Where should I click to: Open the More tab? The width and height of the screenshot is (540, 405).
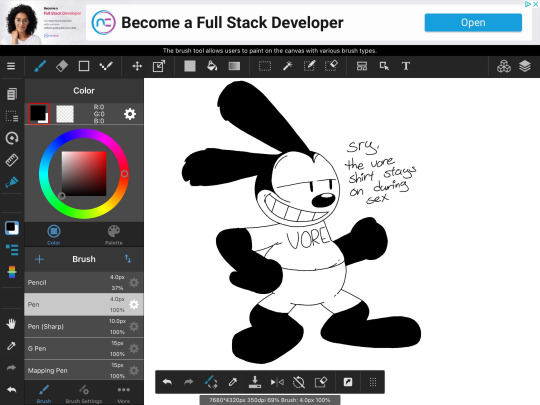[124, 394]
